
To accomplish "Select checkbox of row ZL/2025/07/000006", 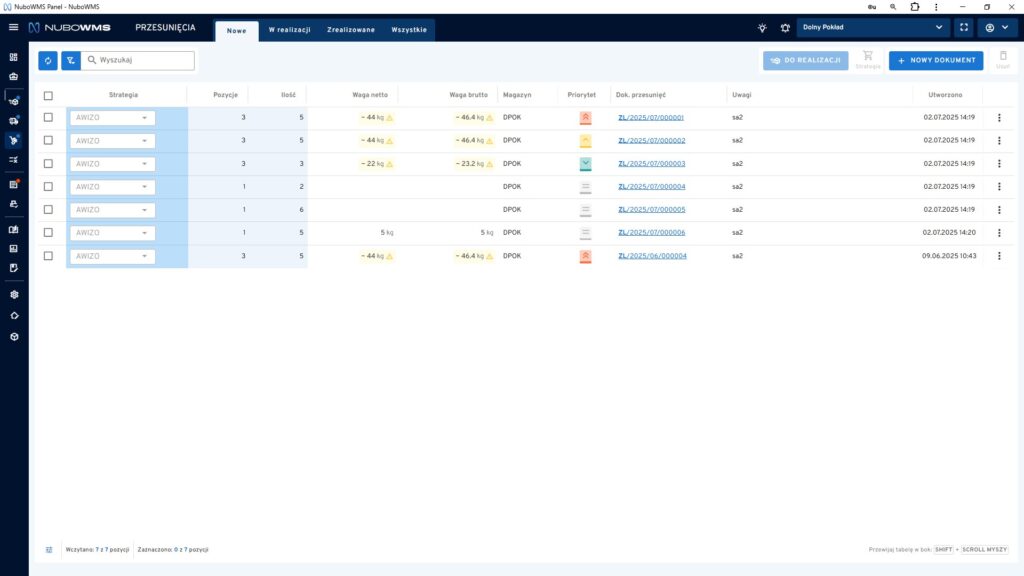I will coord(48,233).
